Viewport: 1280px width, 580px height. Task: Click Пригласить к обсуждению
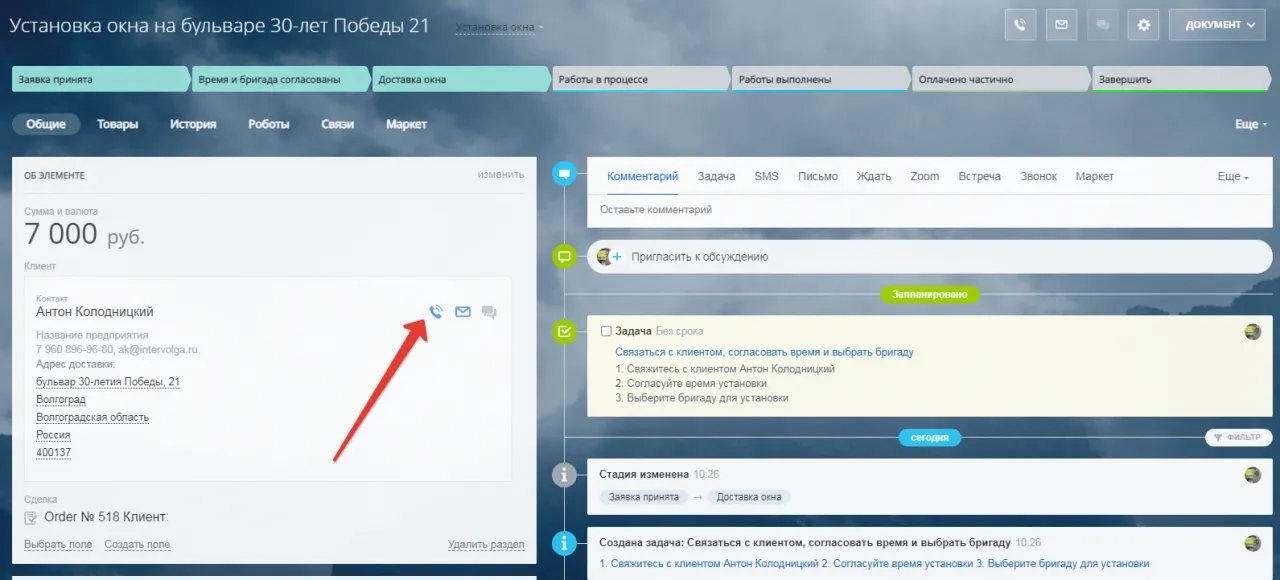[x=698, y=257]
